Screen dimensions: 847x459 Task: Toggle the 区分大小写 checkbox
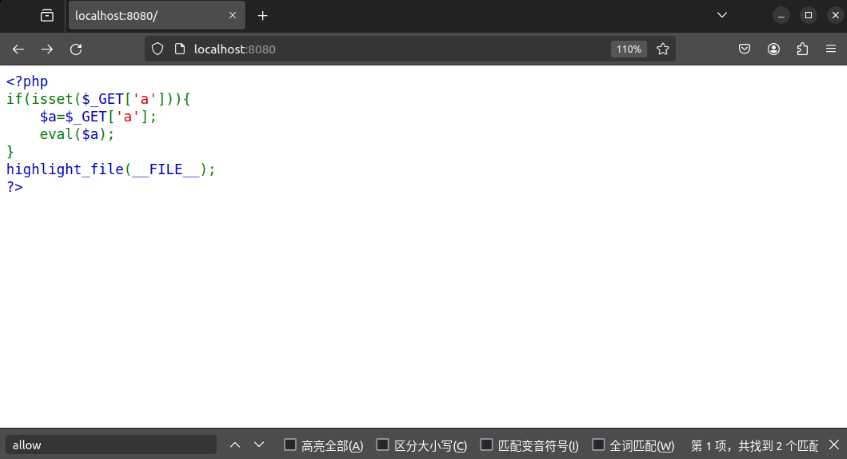pos(383,445)
